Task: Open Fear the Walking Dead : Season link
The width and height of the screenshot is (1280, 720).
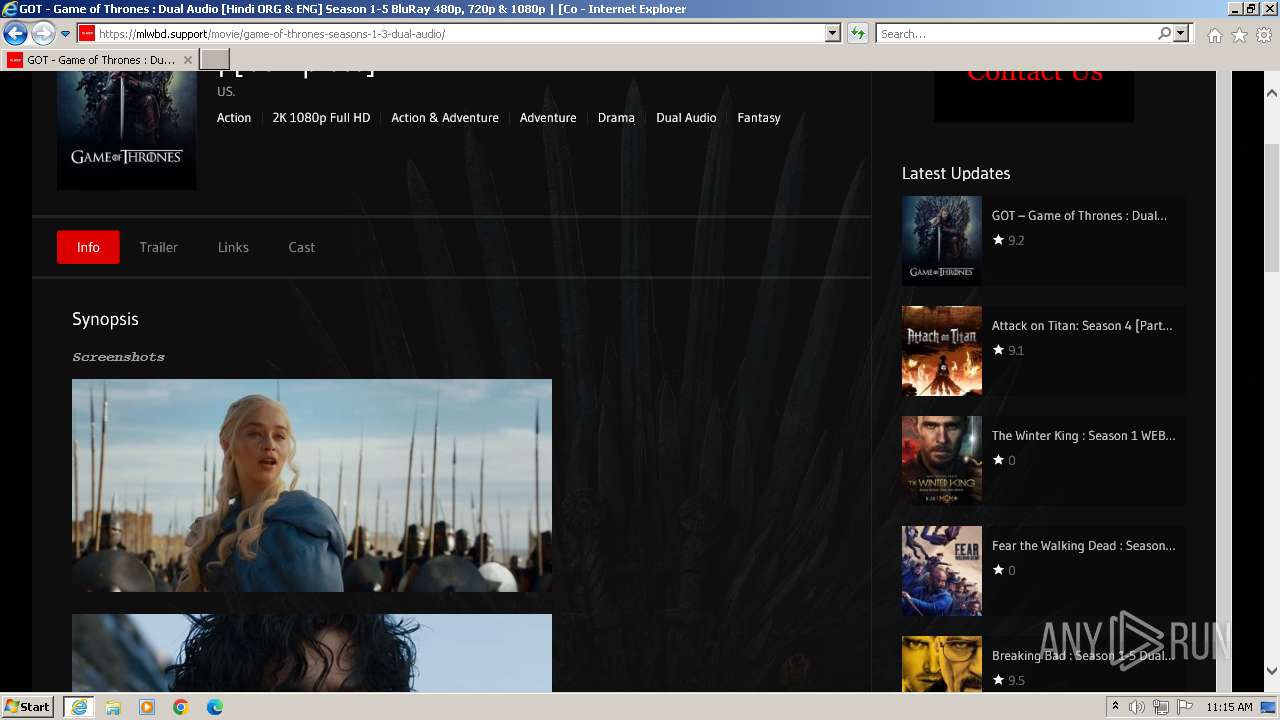Action: (x=1084, y=545)
